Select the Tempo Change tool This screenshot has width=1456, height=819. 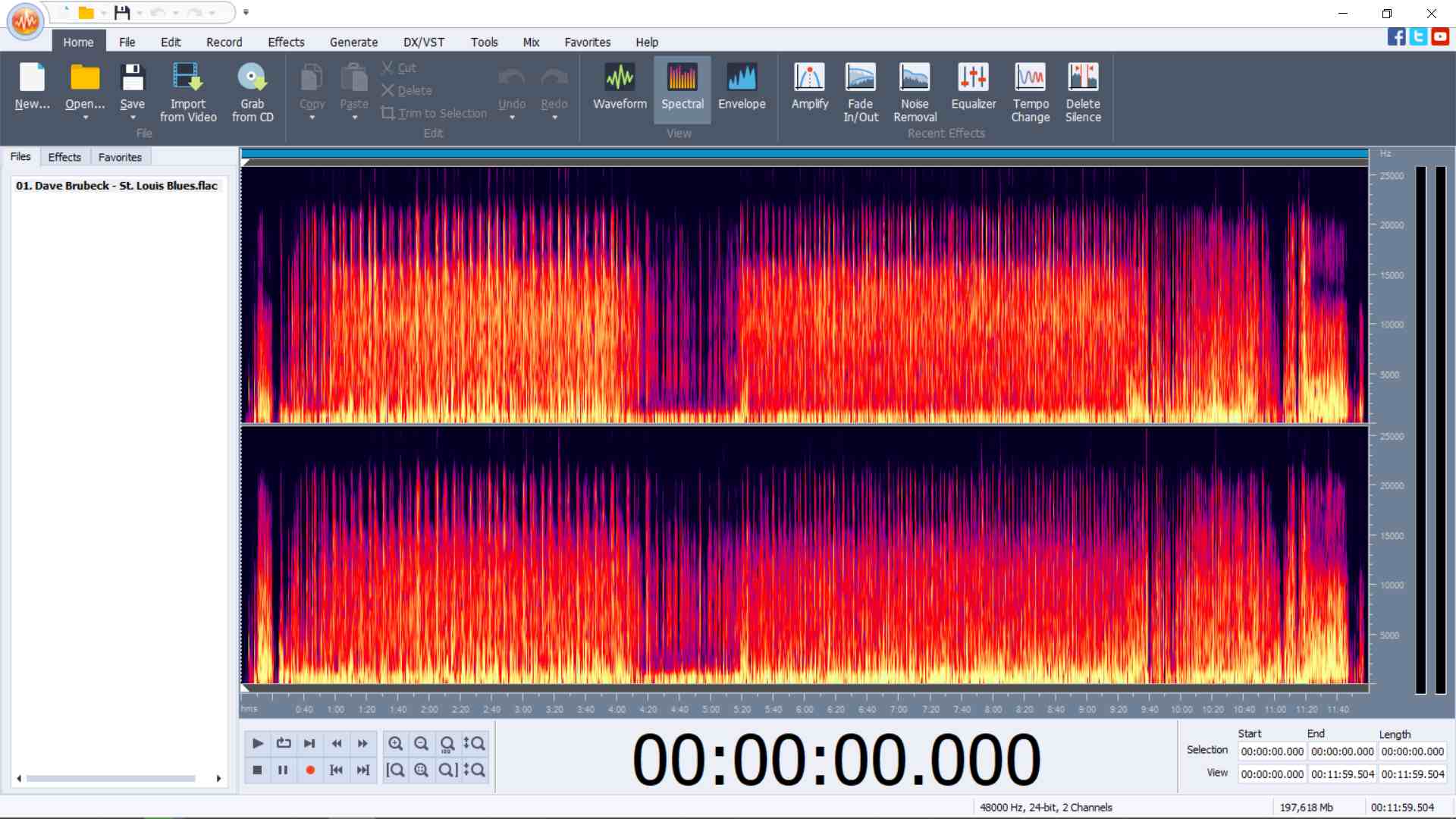coord(1030,92)
